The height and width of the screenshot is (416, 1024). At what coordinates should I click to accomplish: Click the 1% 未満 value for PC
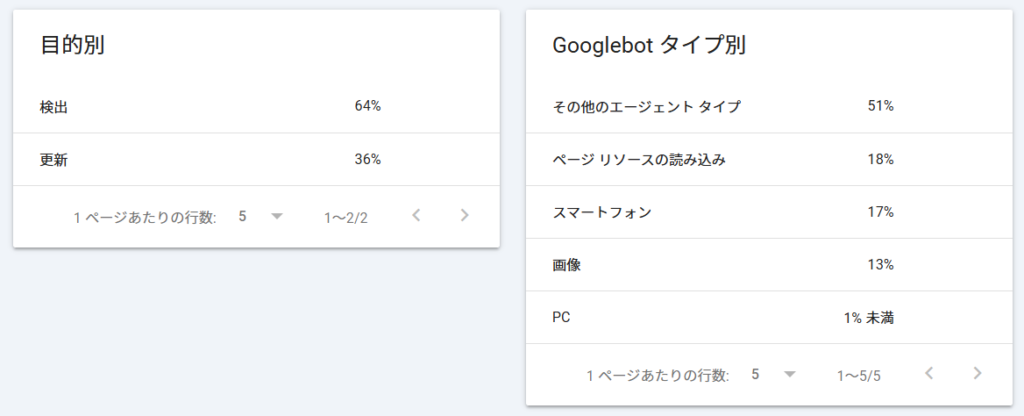(868, 318)
